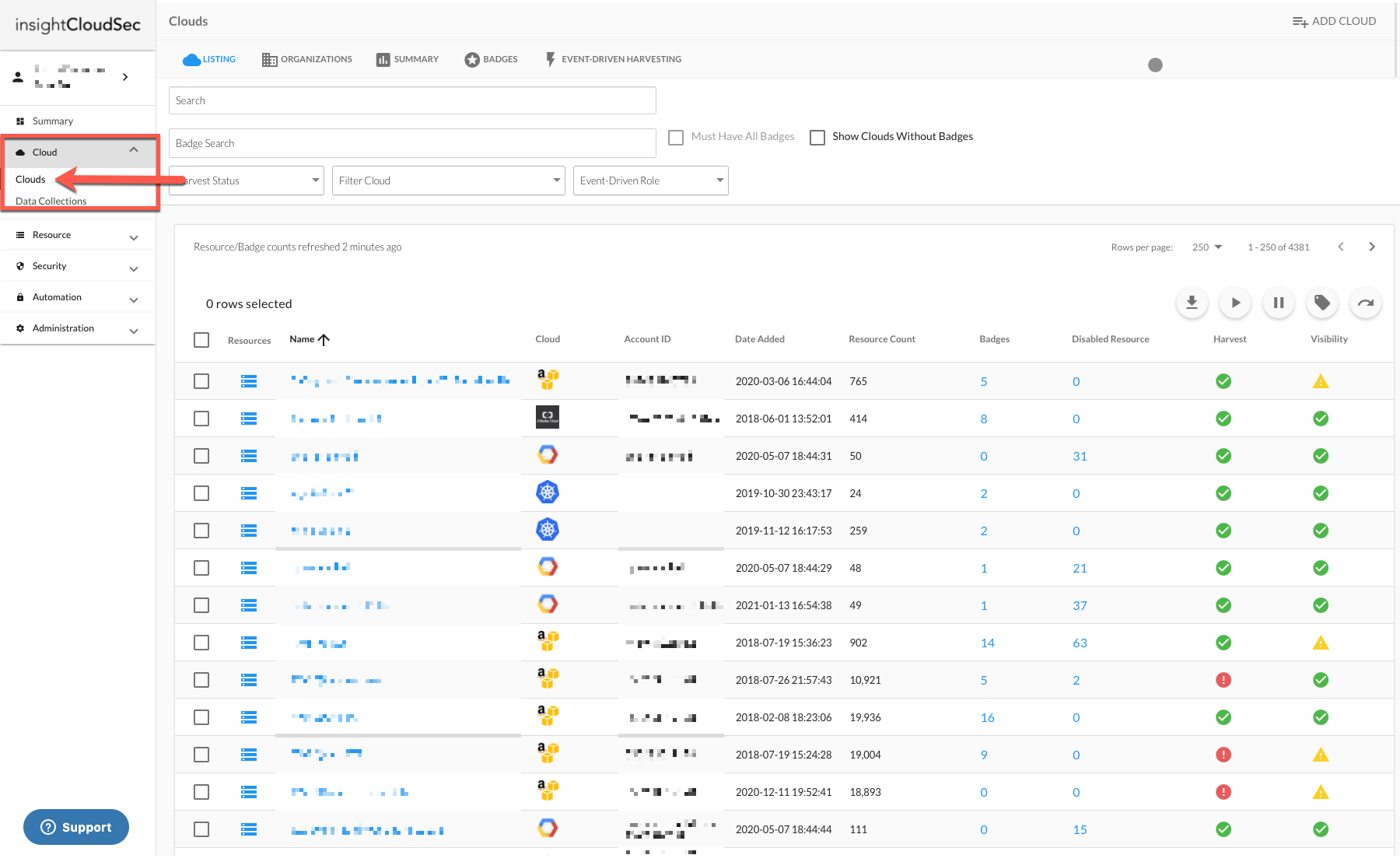Click the Add Cloud button
The height and width of the screenshot is (862, 1400).
[1334, 21]
